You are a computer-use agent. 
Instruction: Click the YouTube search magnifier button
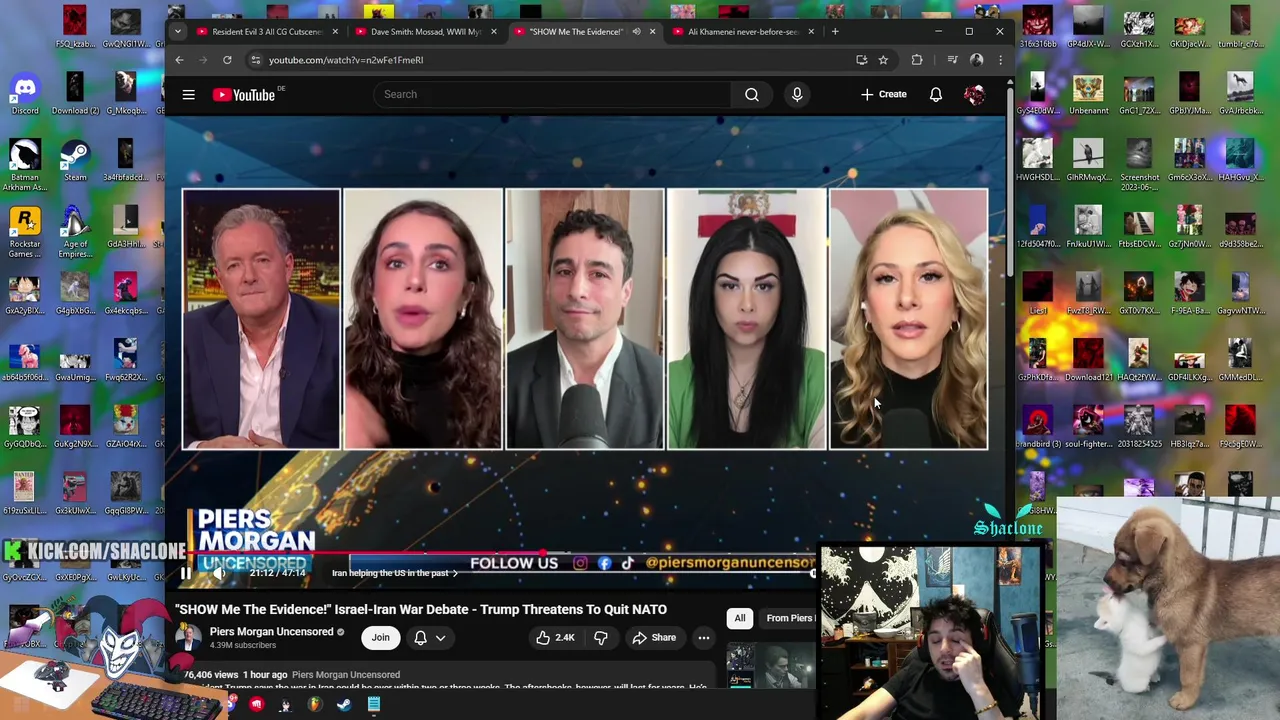tap(752, 95)
